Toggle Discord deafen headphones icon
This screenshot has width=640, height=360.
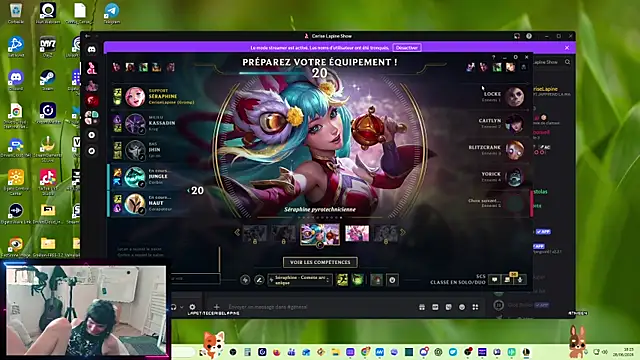point(173,307)
